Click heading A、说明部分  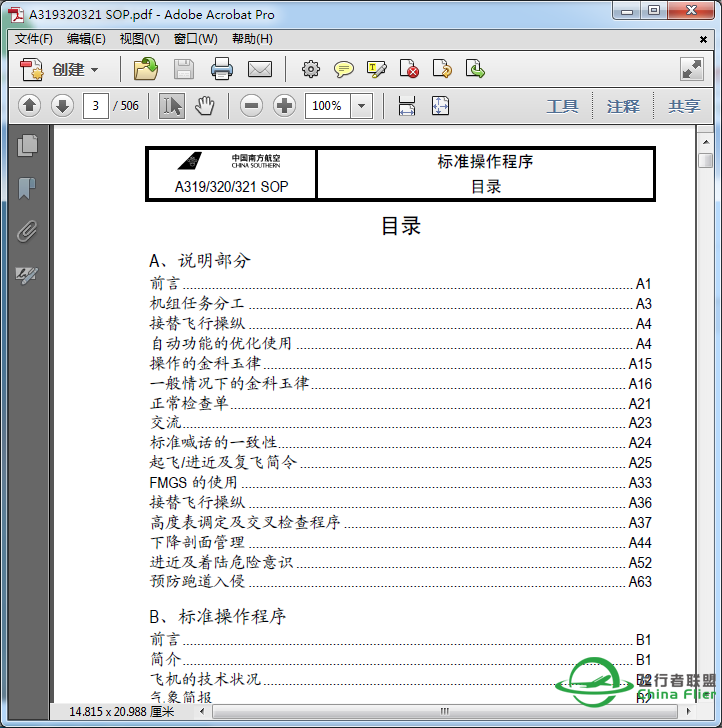200,260
